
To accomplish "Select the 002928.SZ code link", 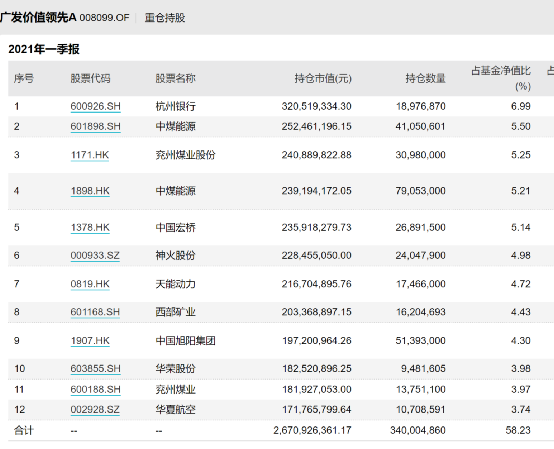I will [x=95, y=410].
